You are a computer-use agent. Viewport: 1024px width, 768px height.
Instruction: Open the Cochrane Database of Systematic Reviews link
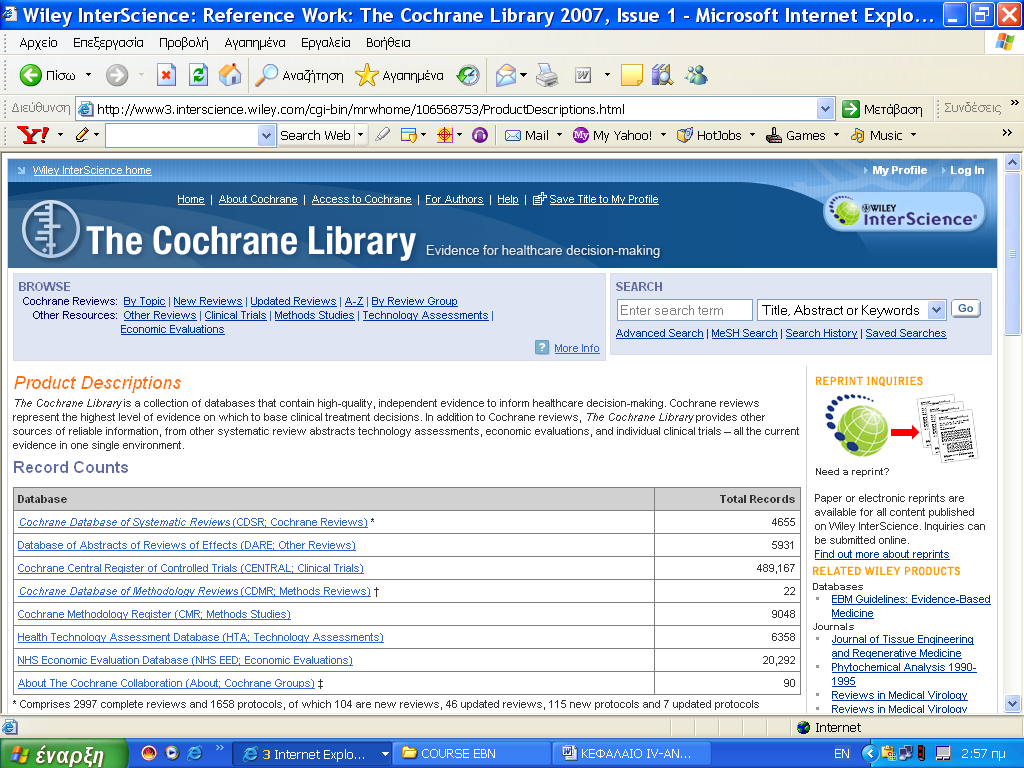coord(193,522)
